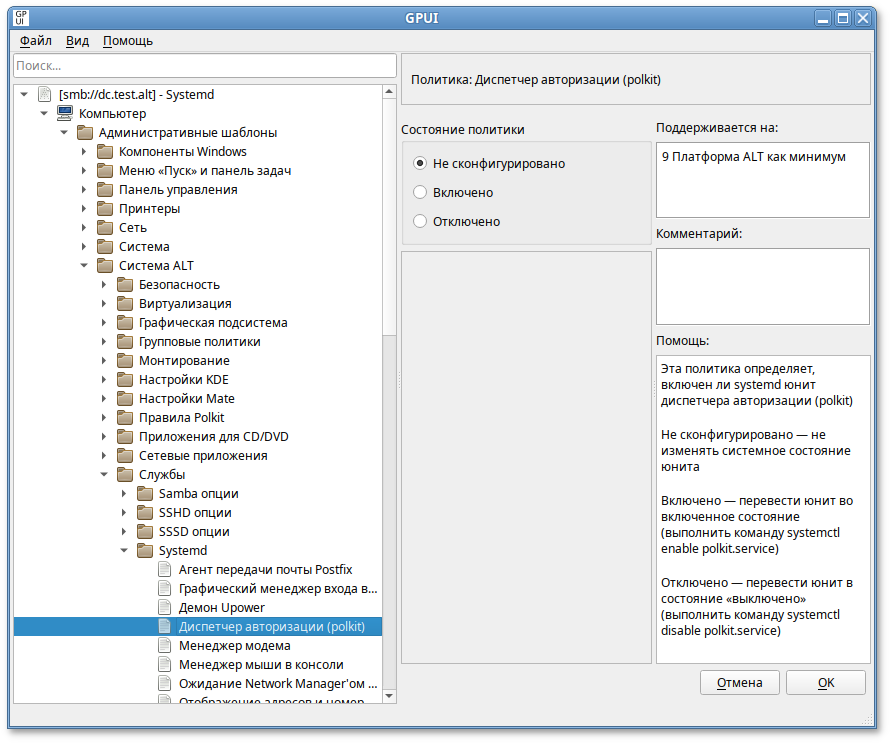Click the Компьютер computer icon in tree

pos(65,113)
